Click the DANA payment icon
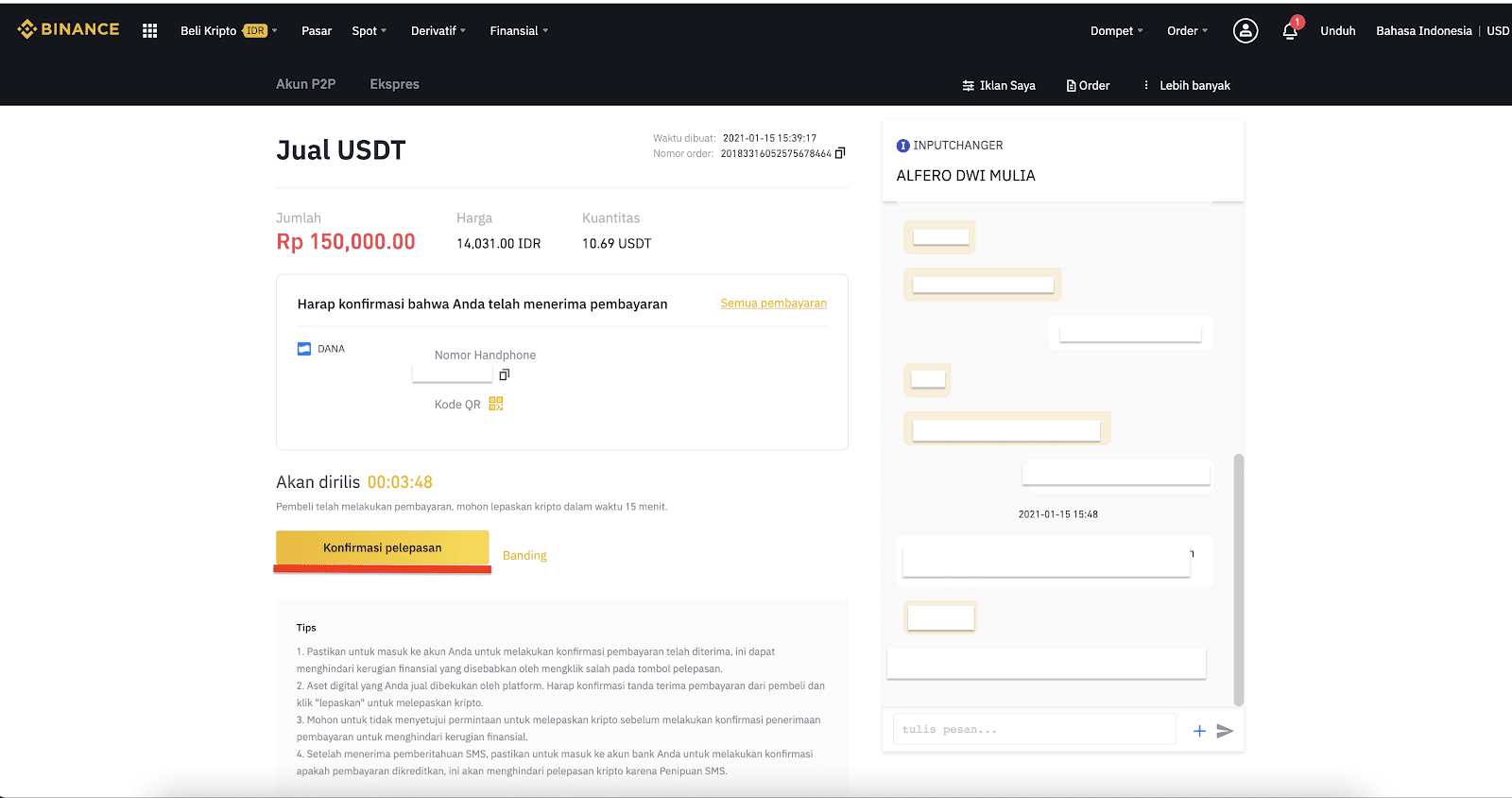 pos(304,349)
